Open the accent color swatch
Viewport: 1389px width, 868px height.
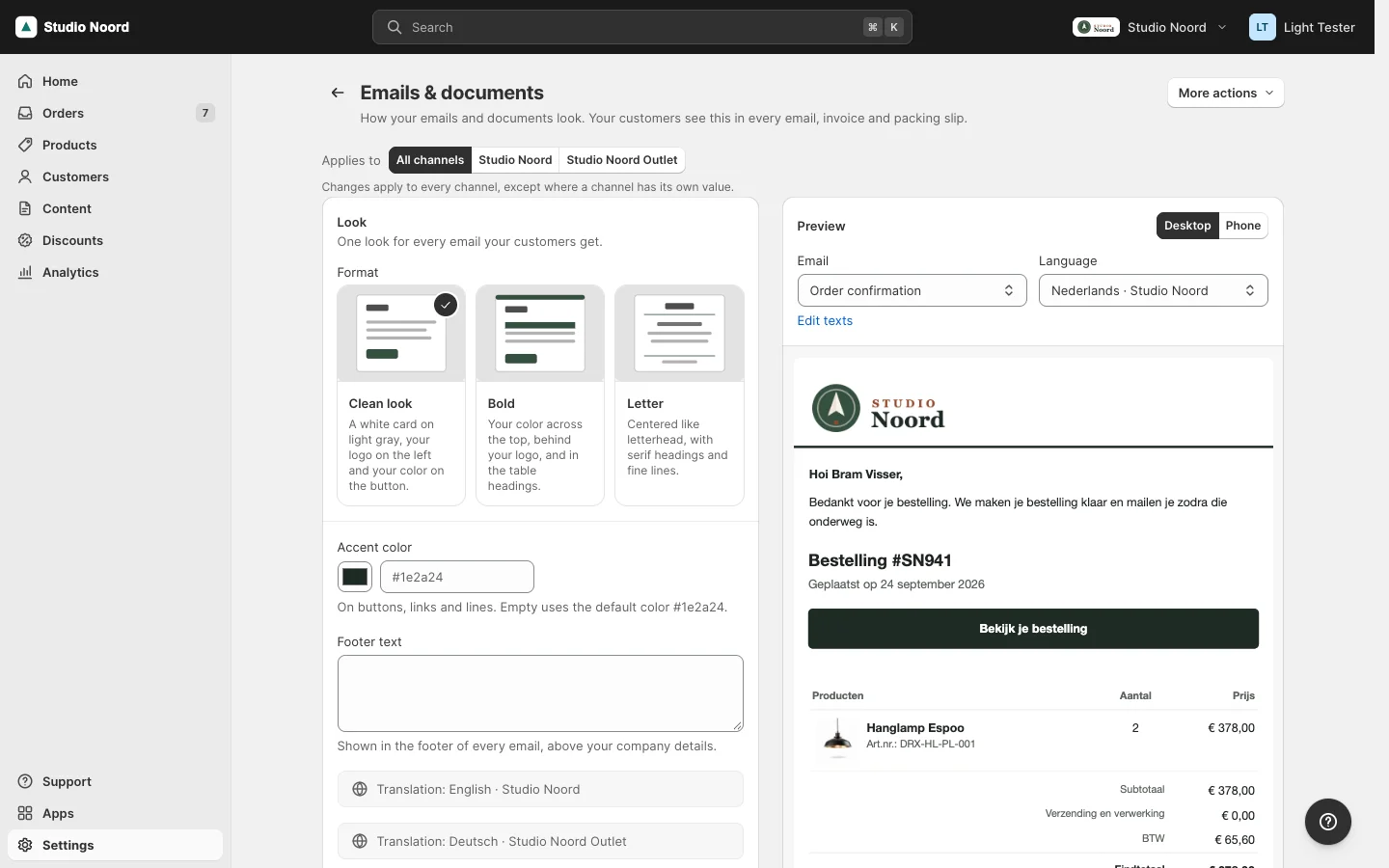[x=355, y=577]
